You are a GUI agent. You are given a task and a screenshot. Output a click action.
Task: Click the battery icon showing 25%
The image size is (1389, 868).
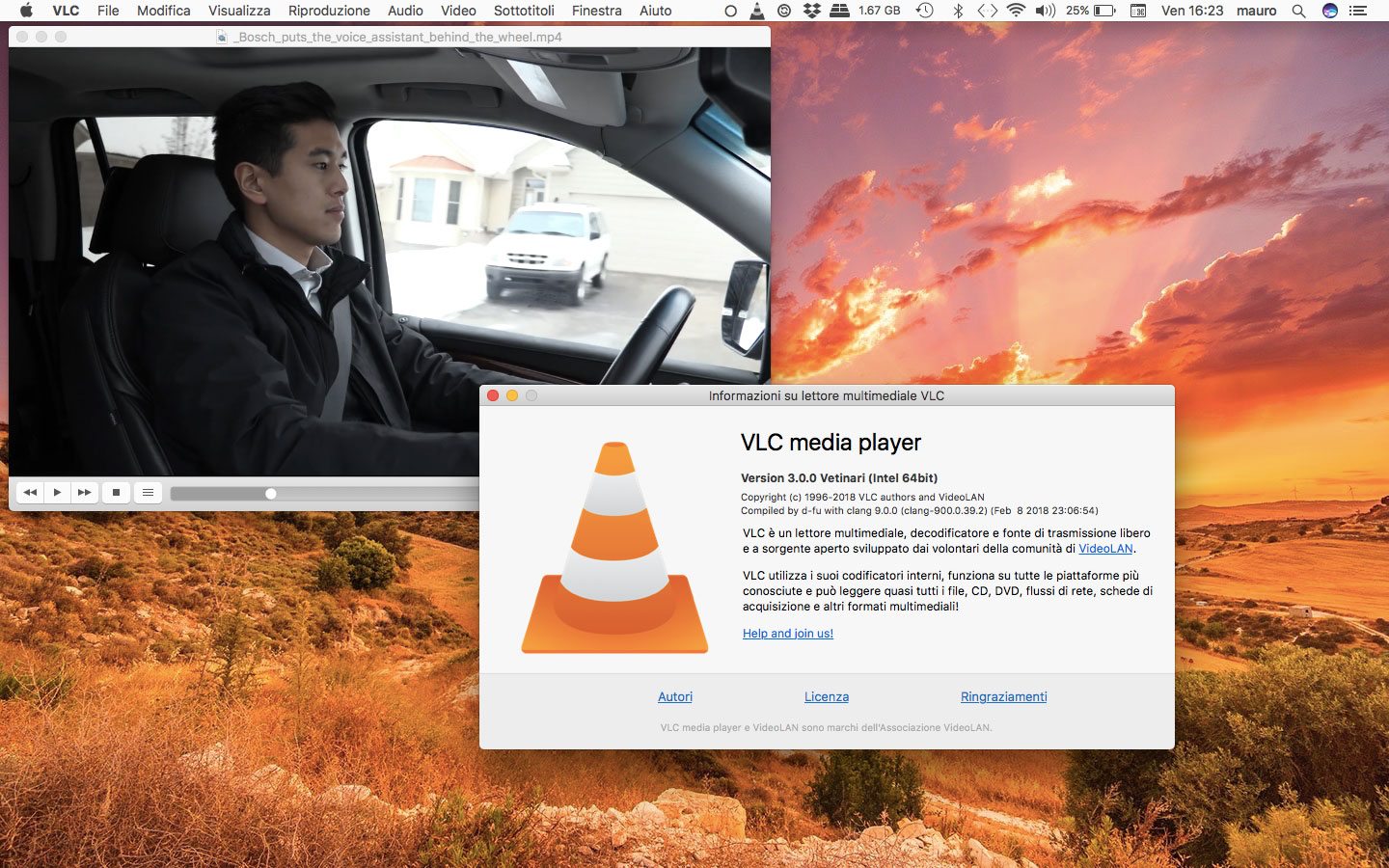coord(1091,11)
